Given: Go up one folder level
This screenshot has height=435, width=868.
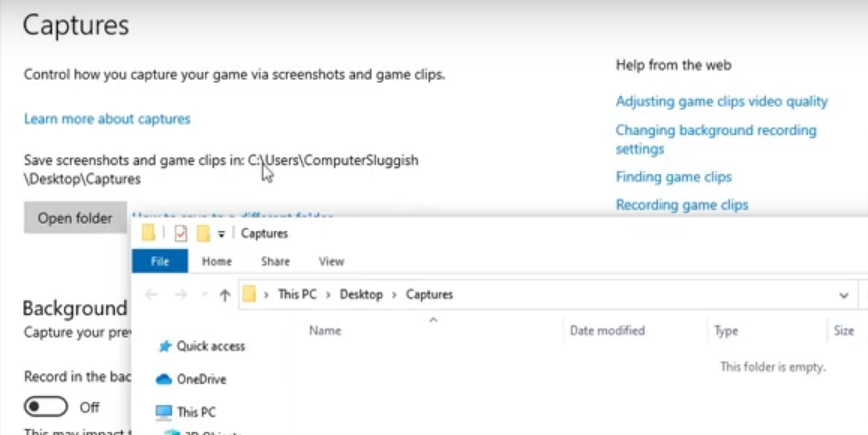Looking at the screenshot, I should (x=224, y=295).
